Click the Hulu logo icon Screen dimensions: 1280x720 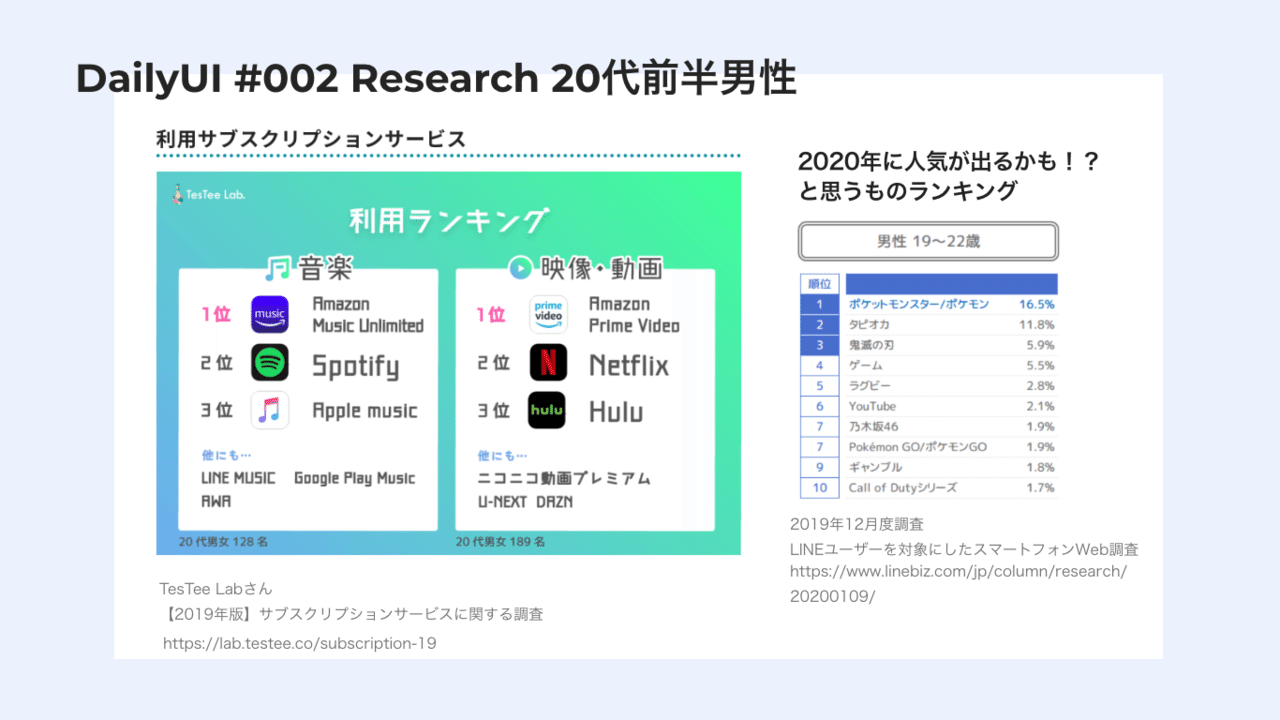coord(548,410)
